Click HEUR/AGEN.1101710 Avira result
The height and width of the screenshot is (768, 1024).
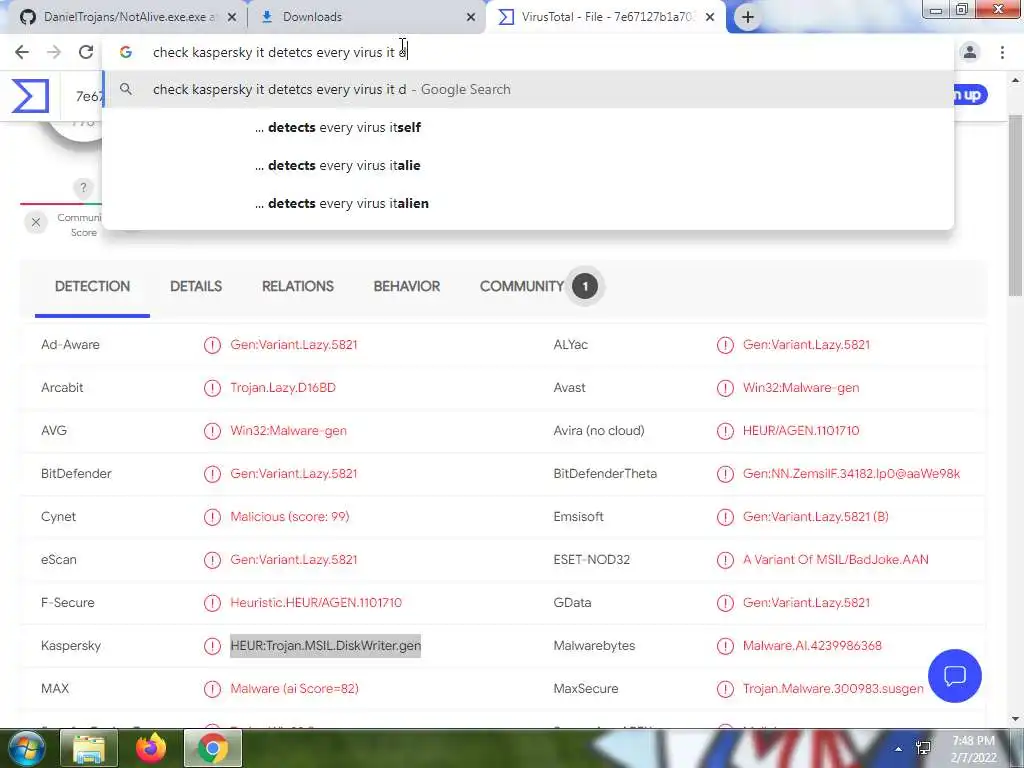801,431
